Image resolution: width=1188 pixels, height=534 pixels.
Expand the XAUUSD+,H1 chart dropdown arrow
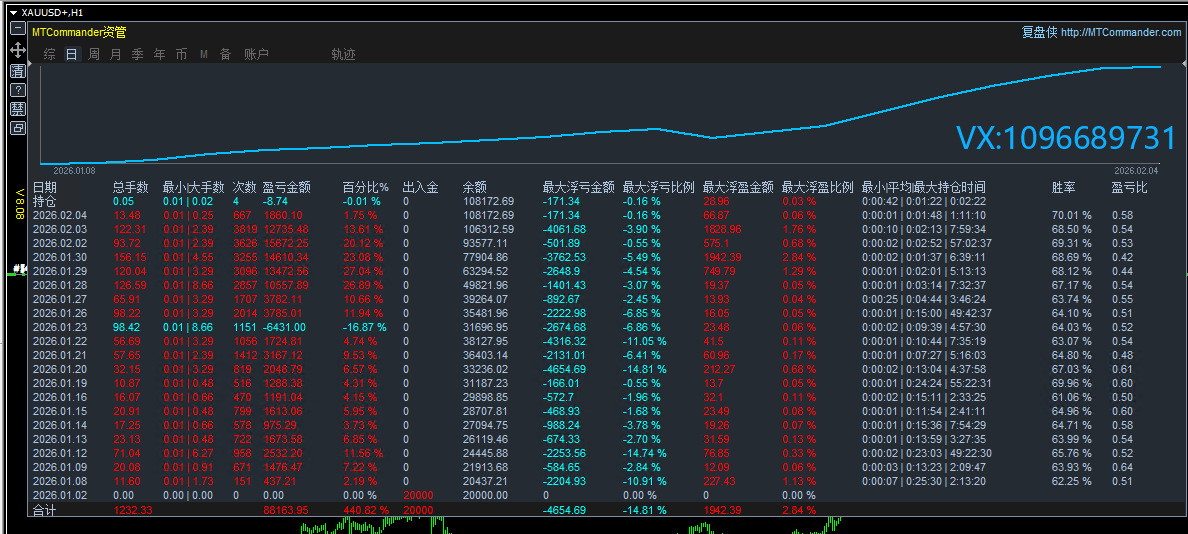12,11
